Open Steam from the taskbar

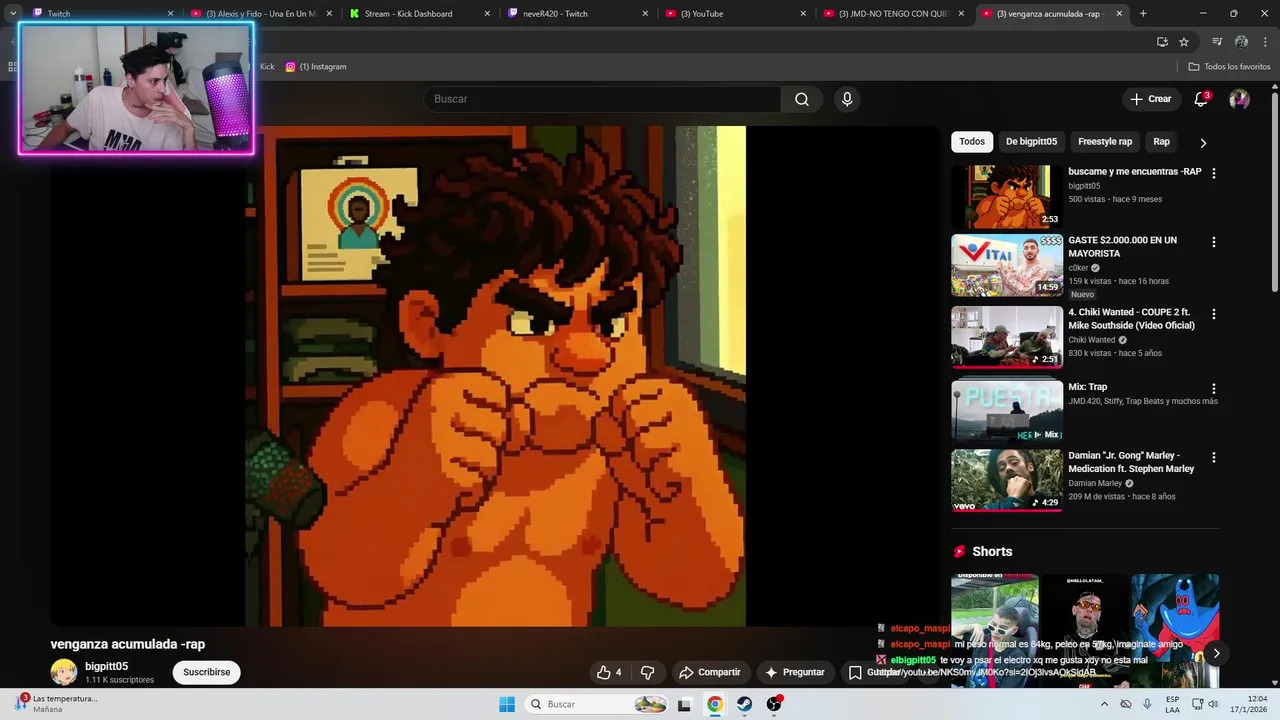744,704
